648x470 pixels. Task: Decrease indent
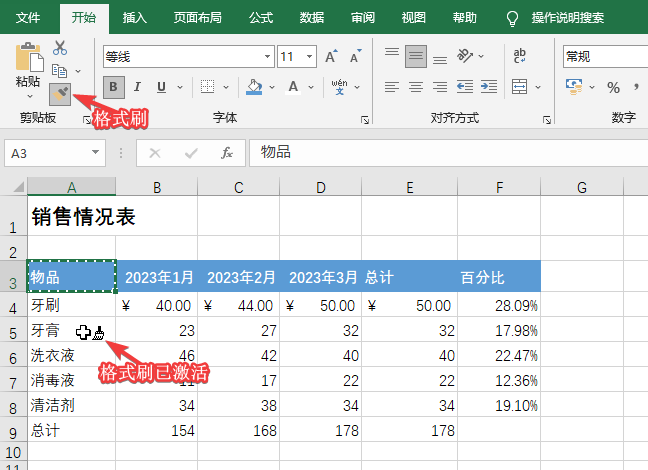465,87
